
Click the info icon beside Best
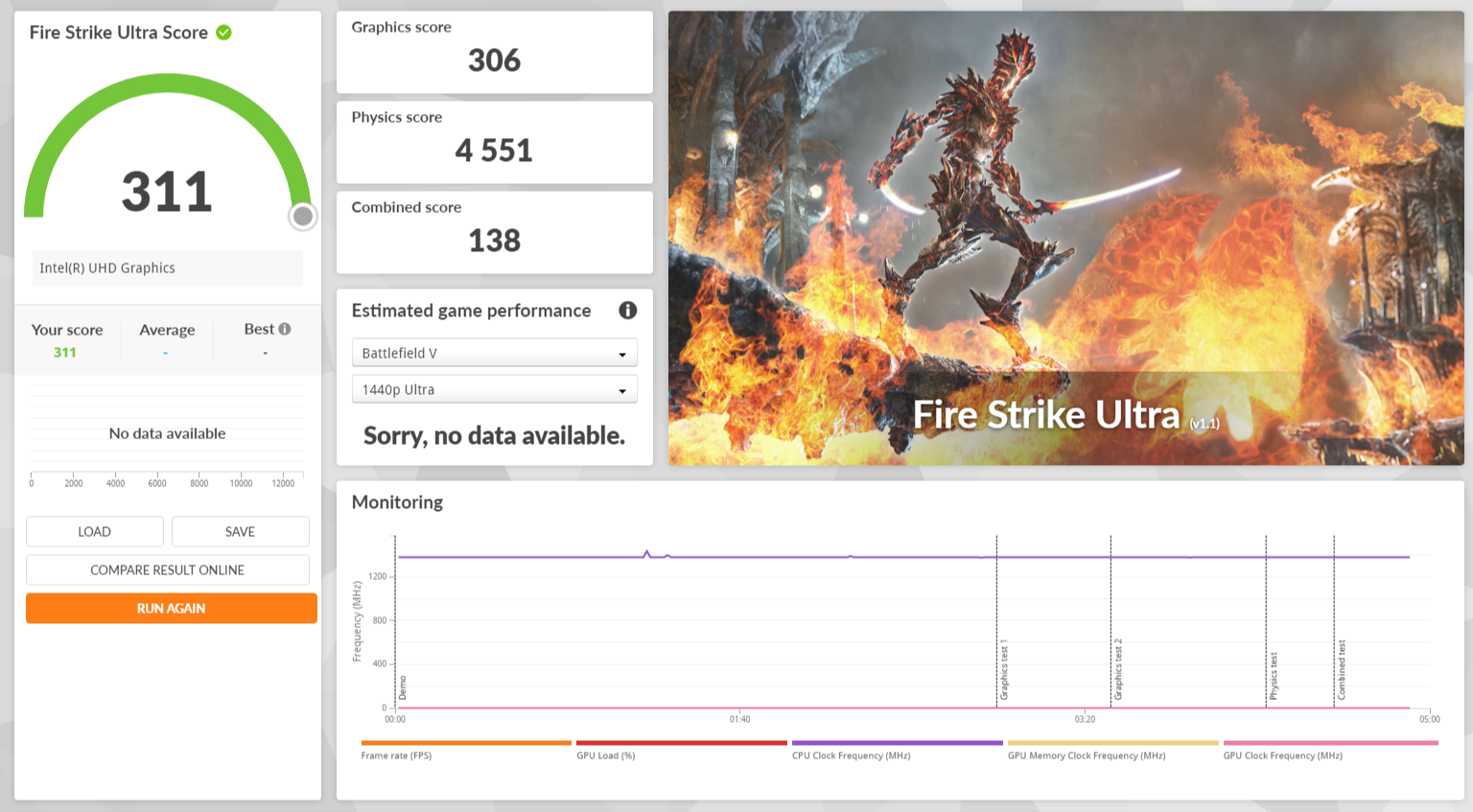click(285, 329)
